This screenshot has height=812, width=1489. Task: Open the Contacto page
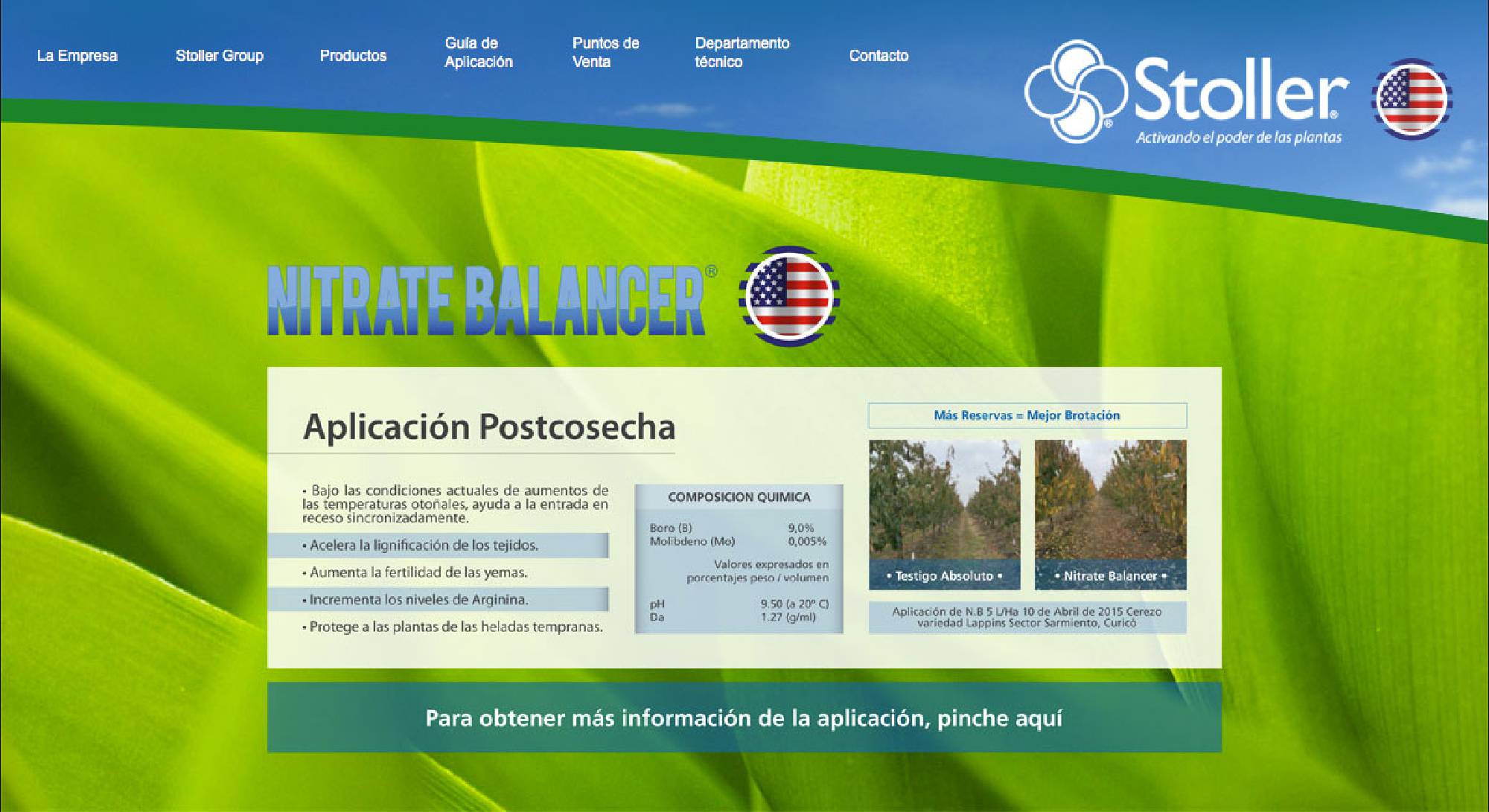pos(879,56)
